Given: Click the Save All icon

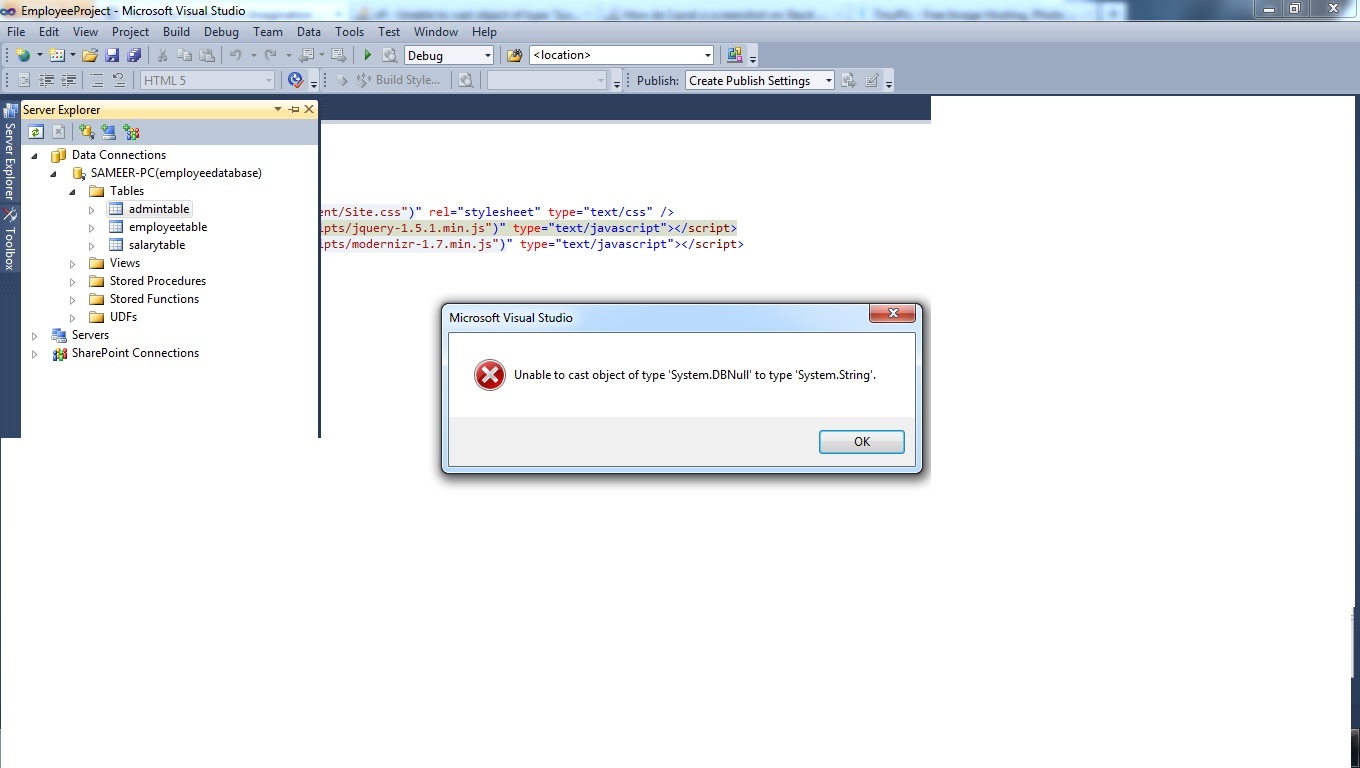Looking at the screenshot, I should click(x=134, y=56).
